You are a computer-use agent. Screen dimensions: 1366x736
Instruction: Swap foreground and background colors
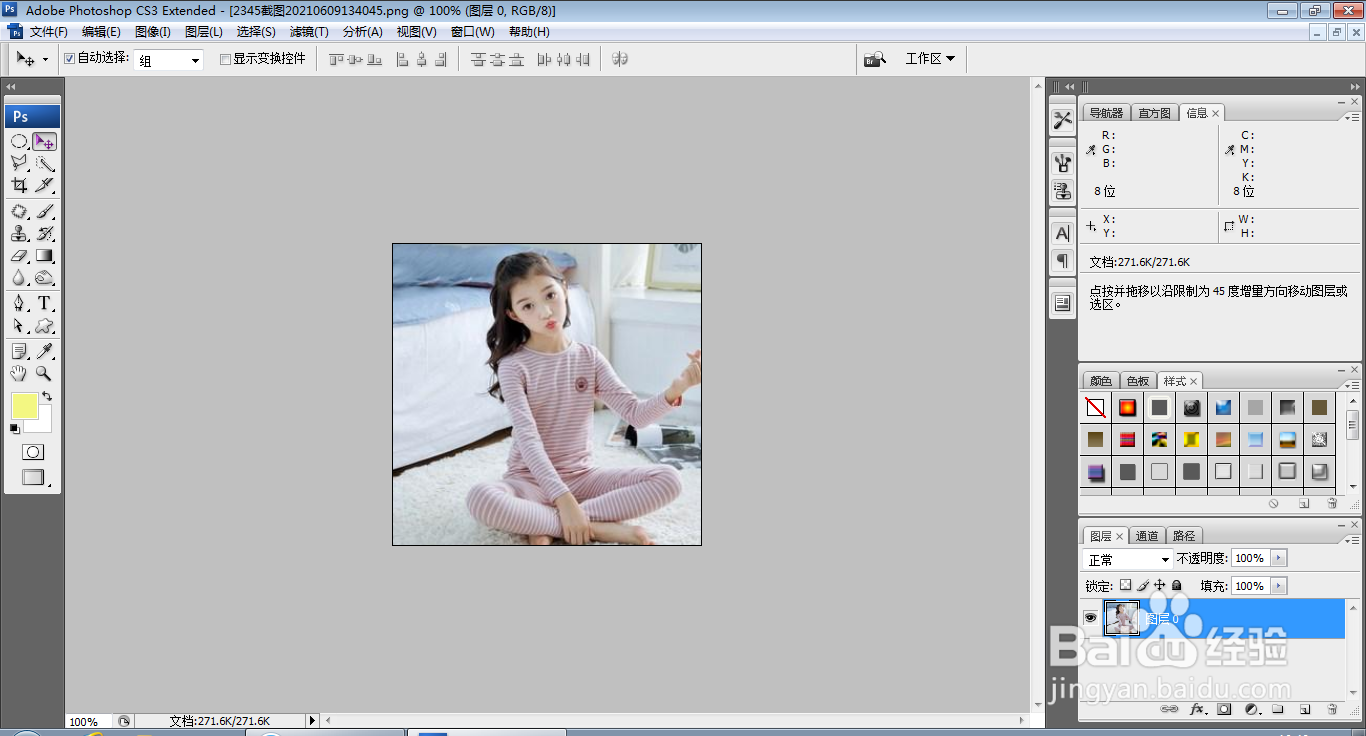[47, 397]
